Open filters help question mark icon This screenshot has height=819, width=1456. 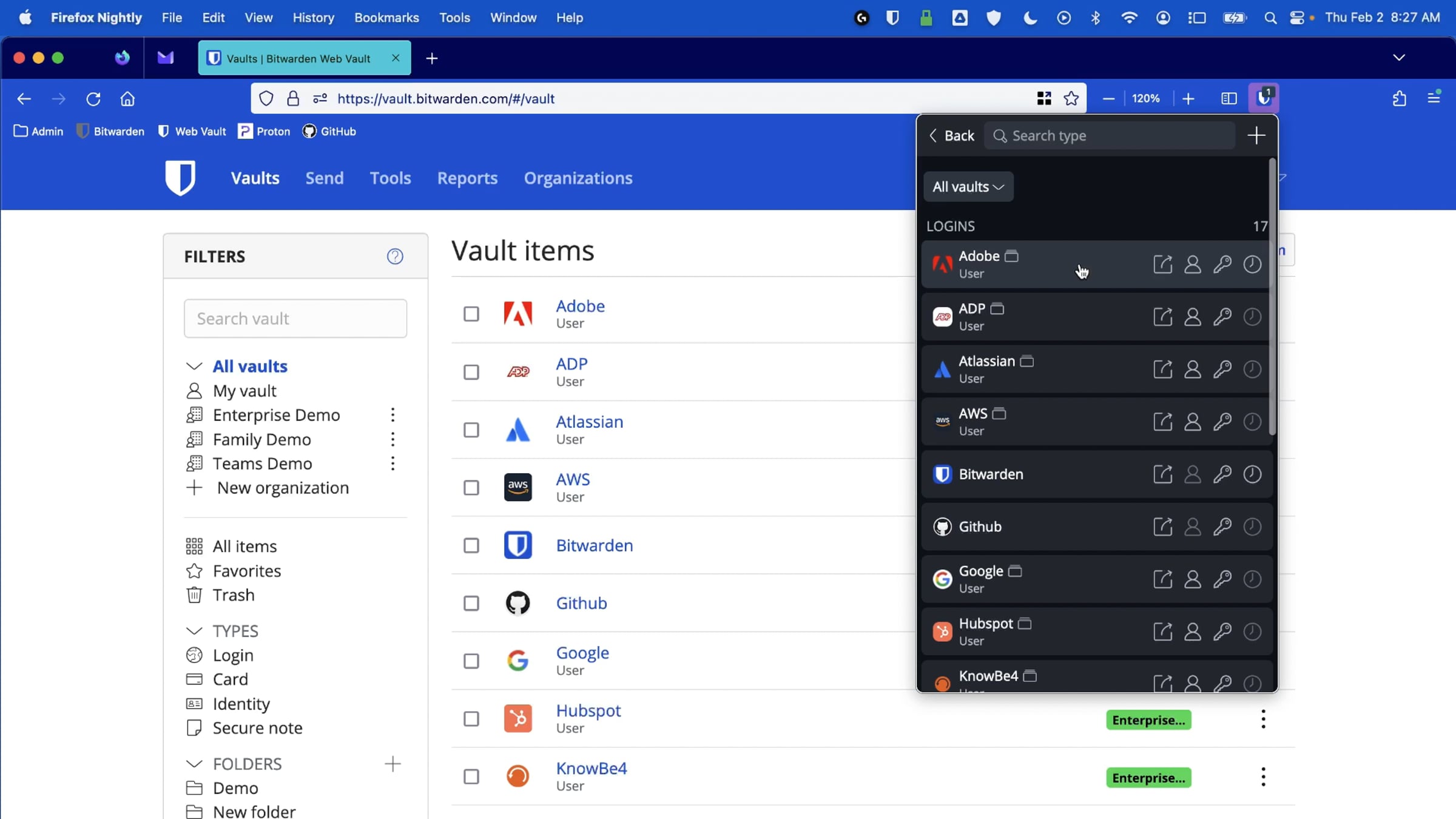pyautogui.click(x=395, y=256)
